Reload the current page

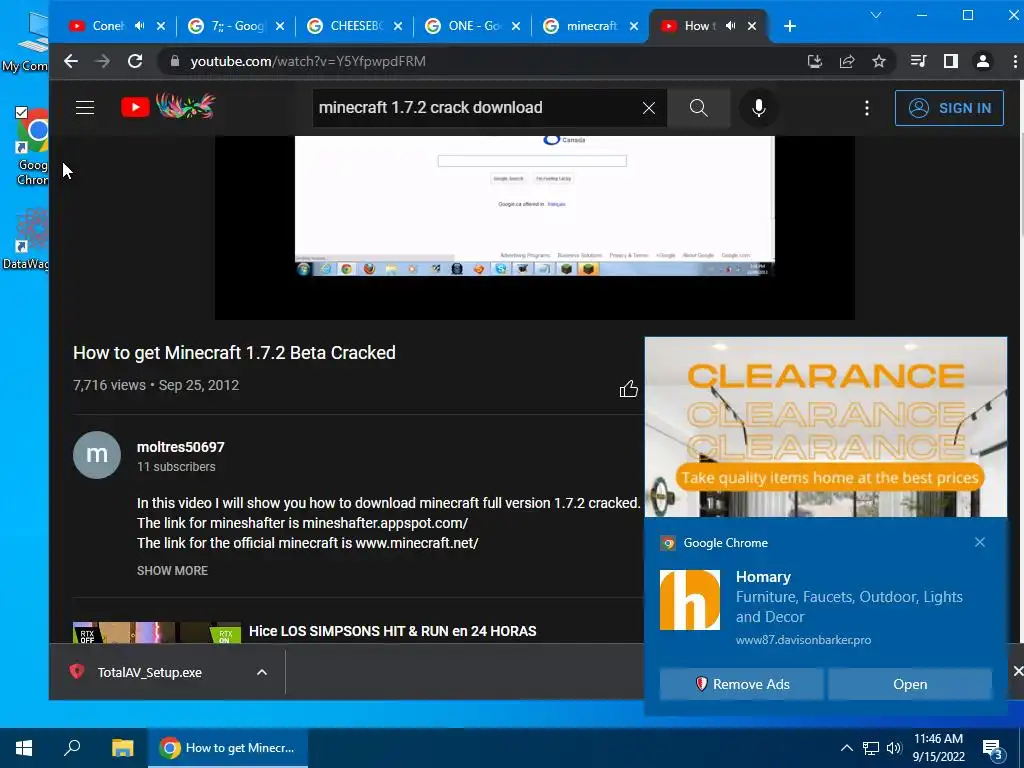point(135,61)
